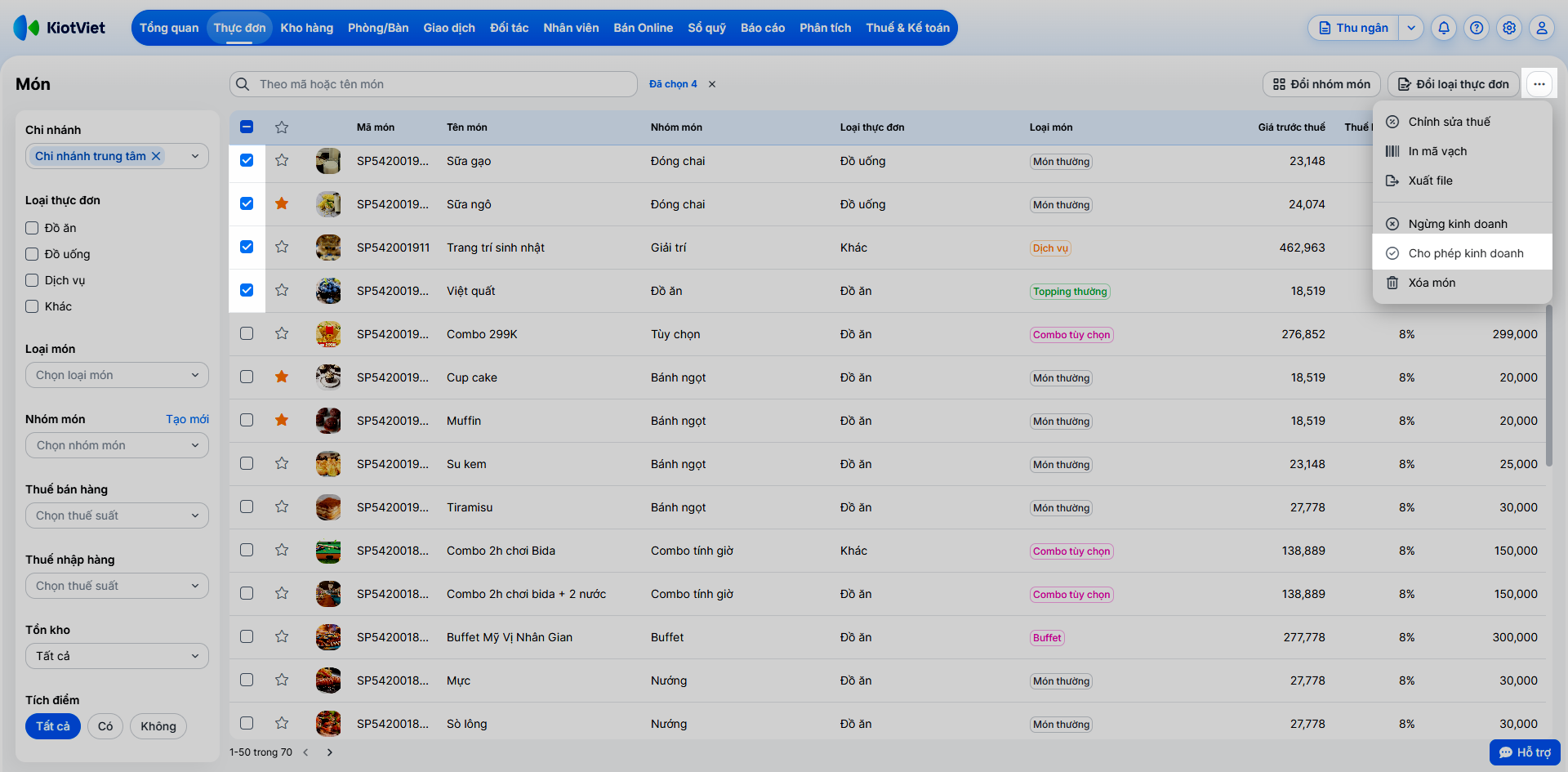Open the Kho hàng tab
Screen dimensions: 1568x772
[x=307, y=28]
